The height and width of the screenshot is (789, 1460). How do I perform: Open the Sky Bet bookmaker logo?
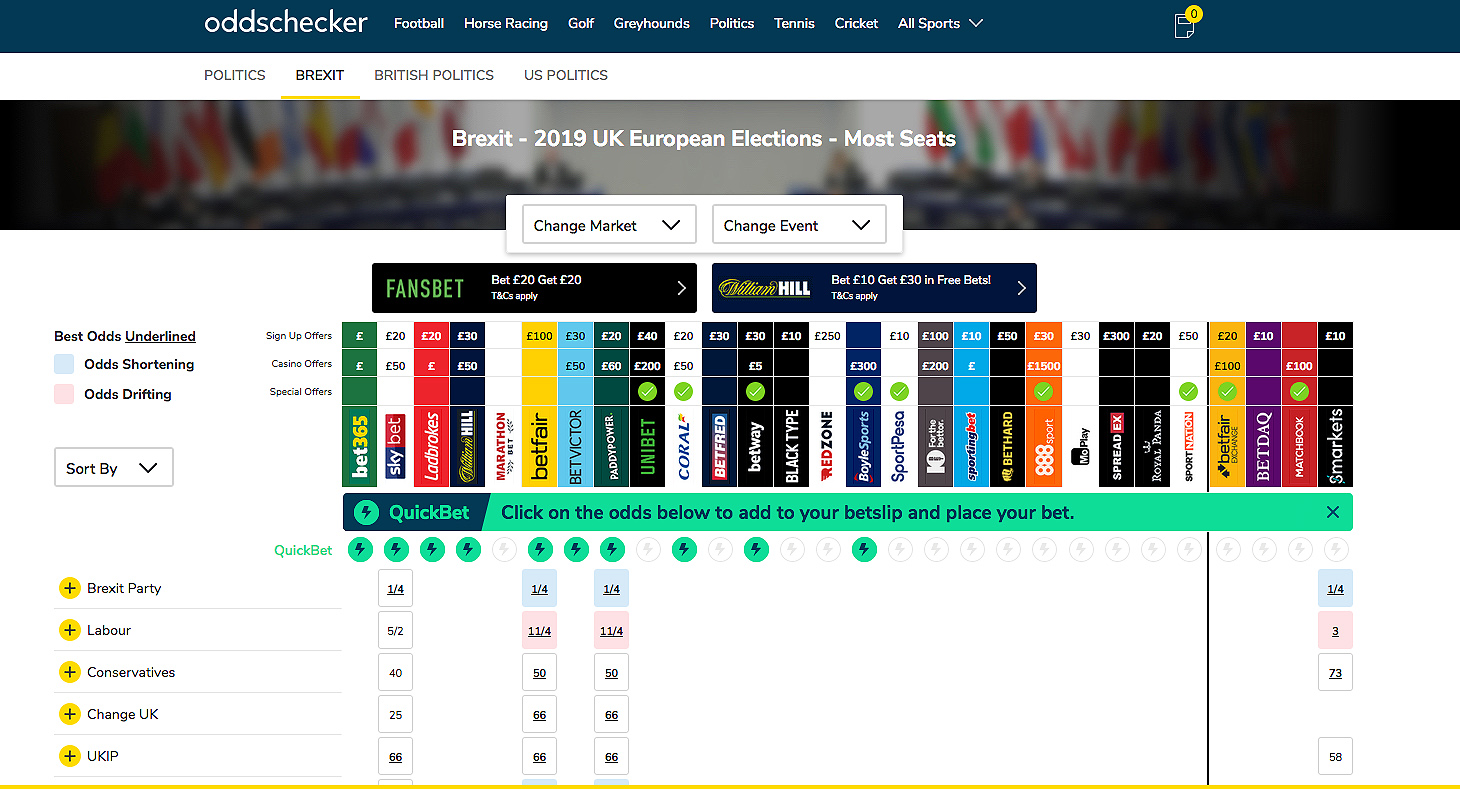click(x=396, y=446)
